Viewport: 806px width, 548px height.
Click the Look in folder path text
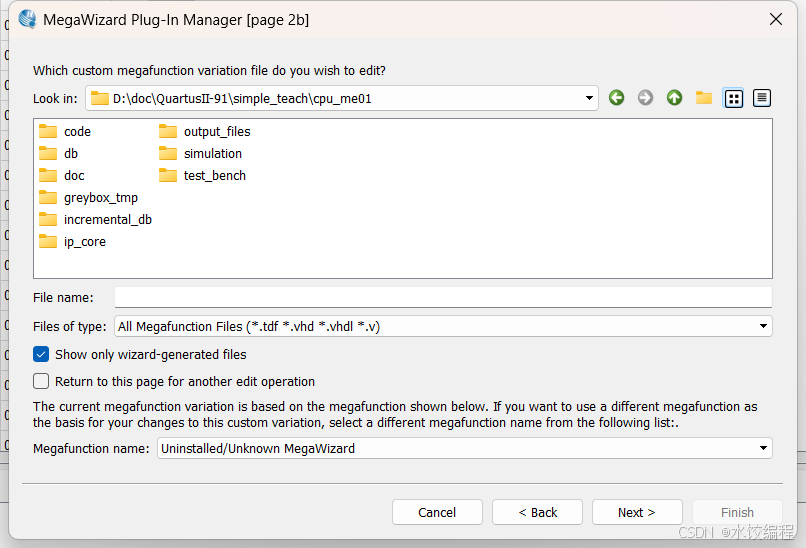242,98
